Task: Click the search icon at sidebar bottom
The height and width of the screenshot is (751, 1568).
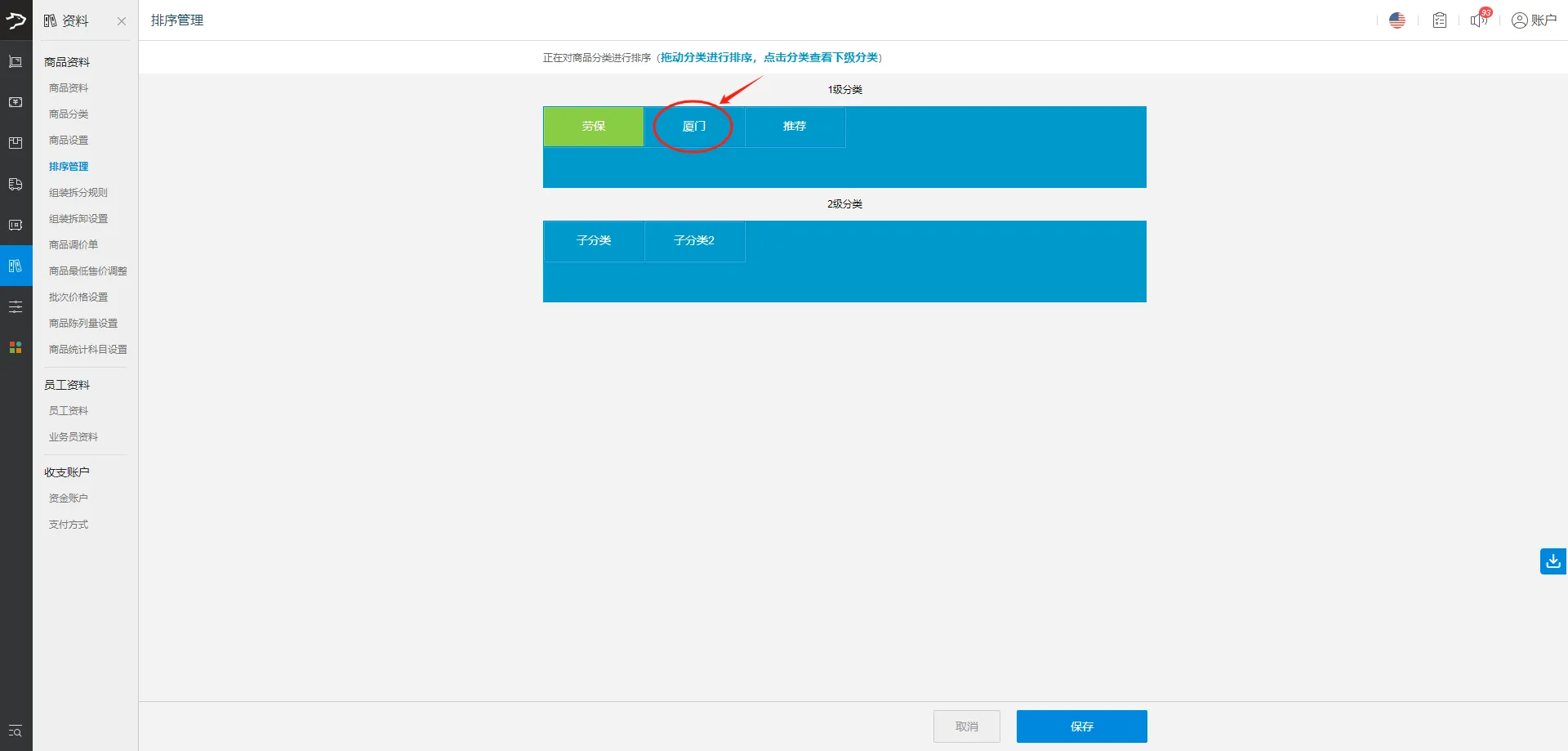Action: (15, 731)
